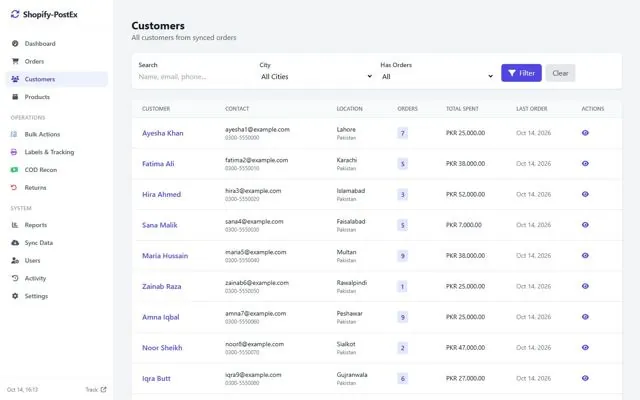Screen dimensions: 640x400
Task: Click PKR 47,000.00 total spent
Action: (465, 348)
